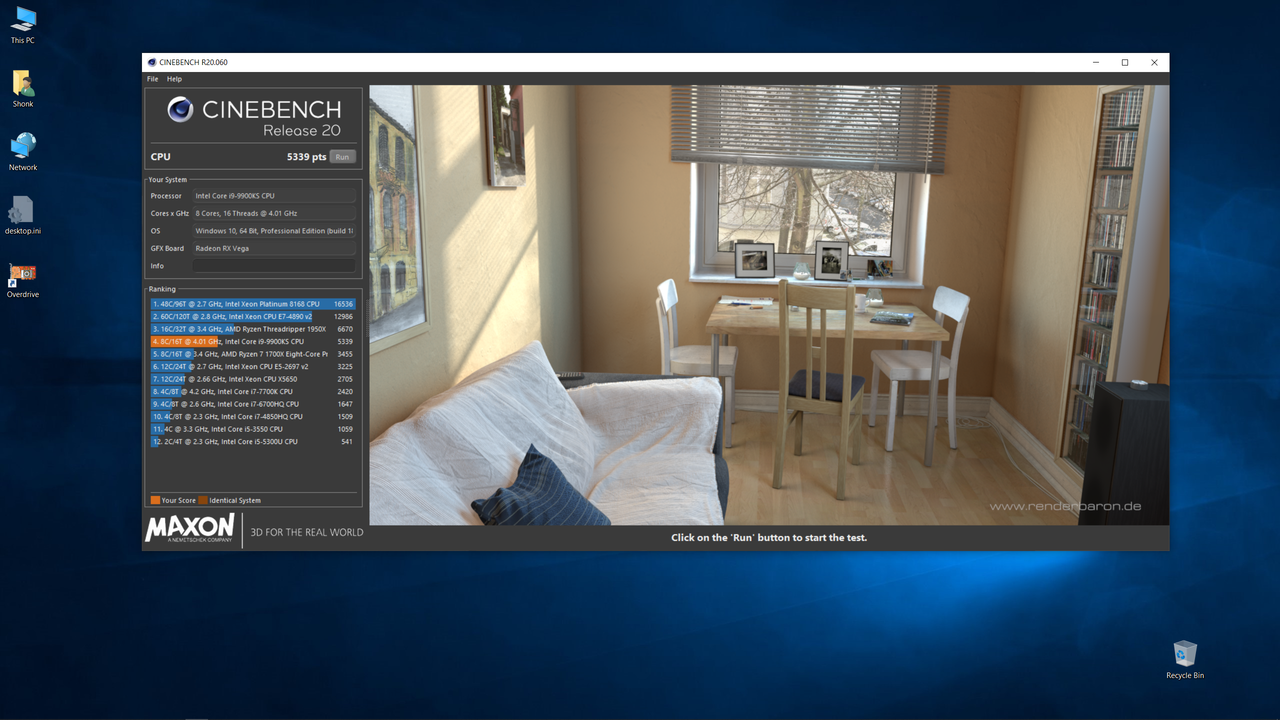Open the Help menu

tap(175, 79)
